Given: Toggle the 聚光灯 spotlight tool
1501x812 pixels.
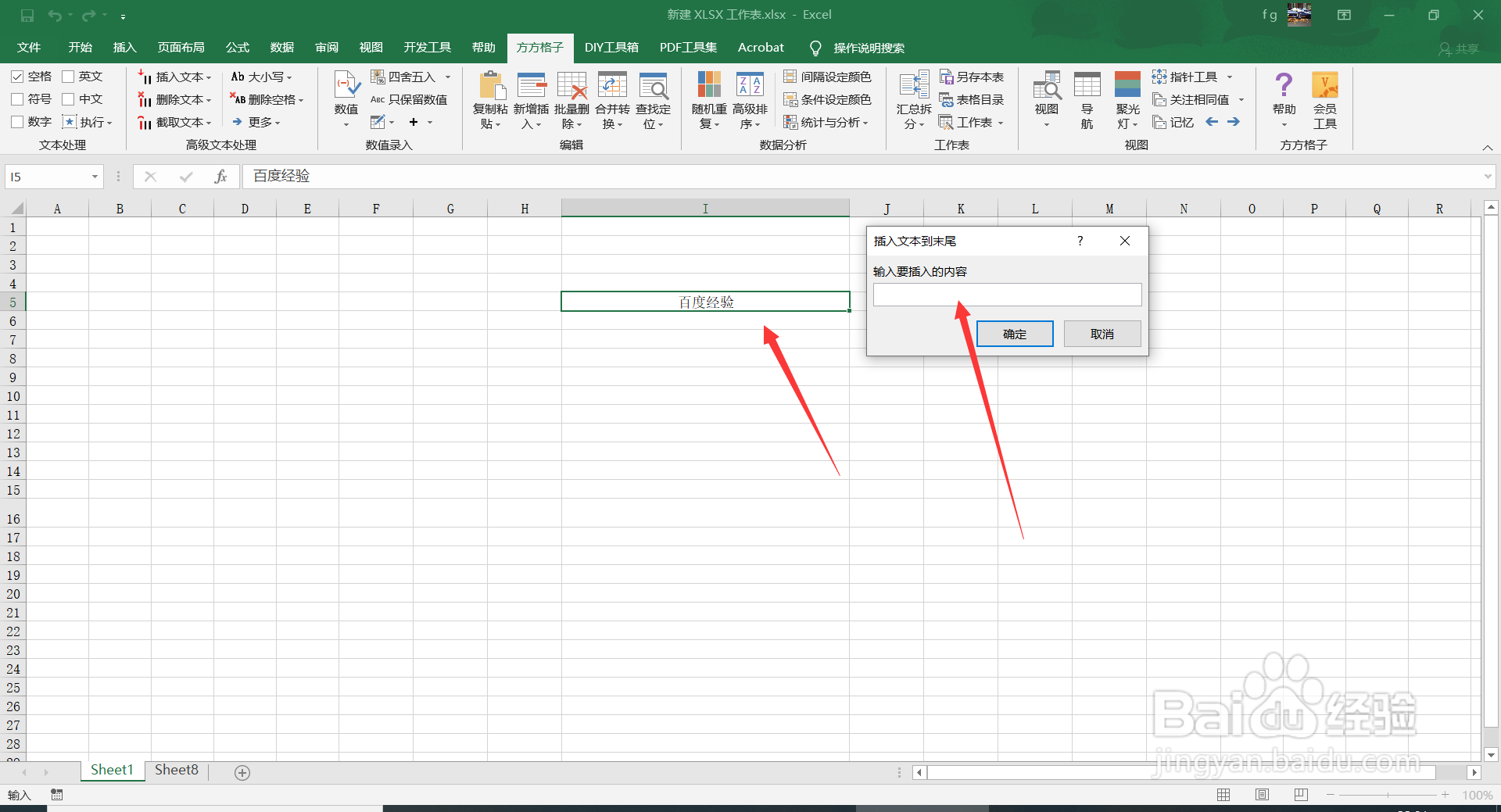Looking at the screenshot, I should click(1127, 101).
